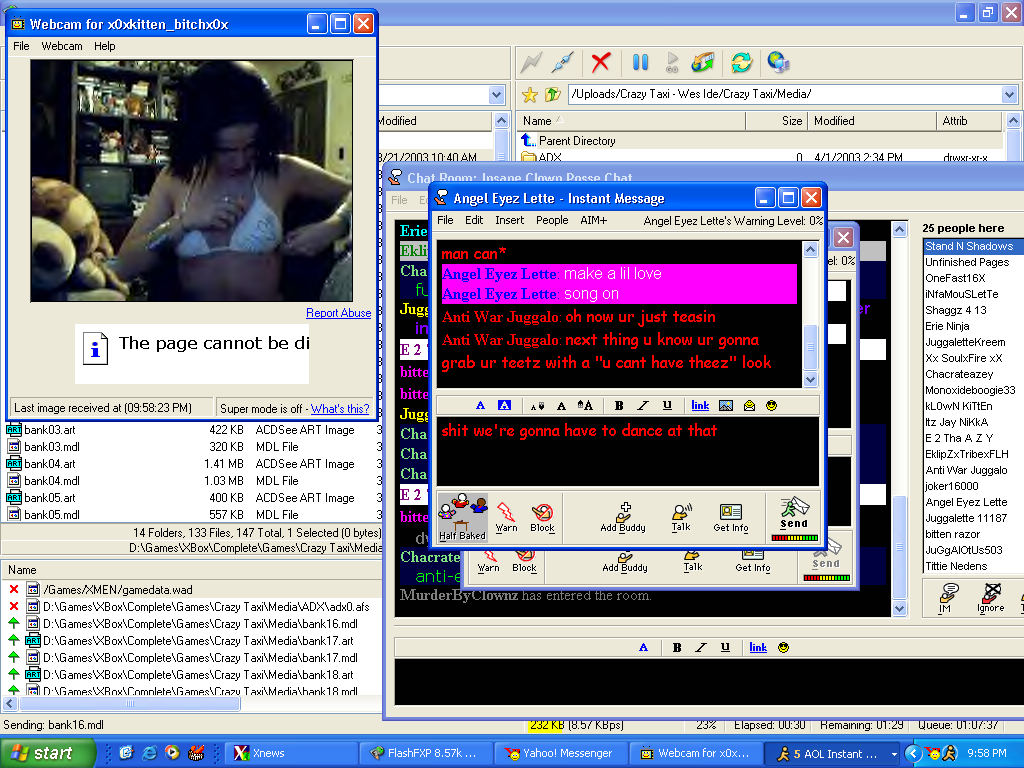
Task: Open the Get Info buddy card icon
Action: tap(731, 514)
